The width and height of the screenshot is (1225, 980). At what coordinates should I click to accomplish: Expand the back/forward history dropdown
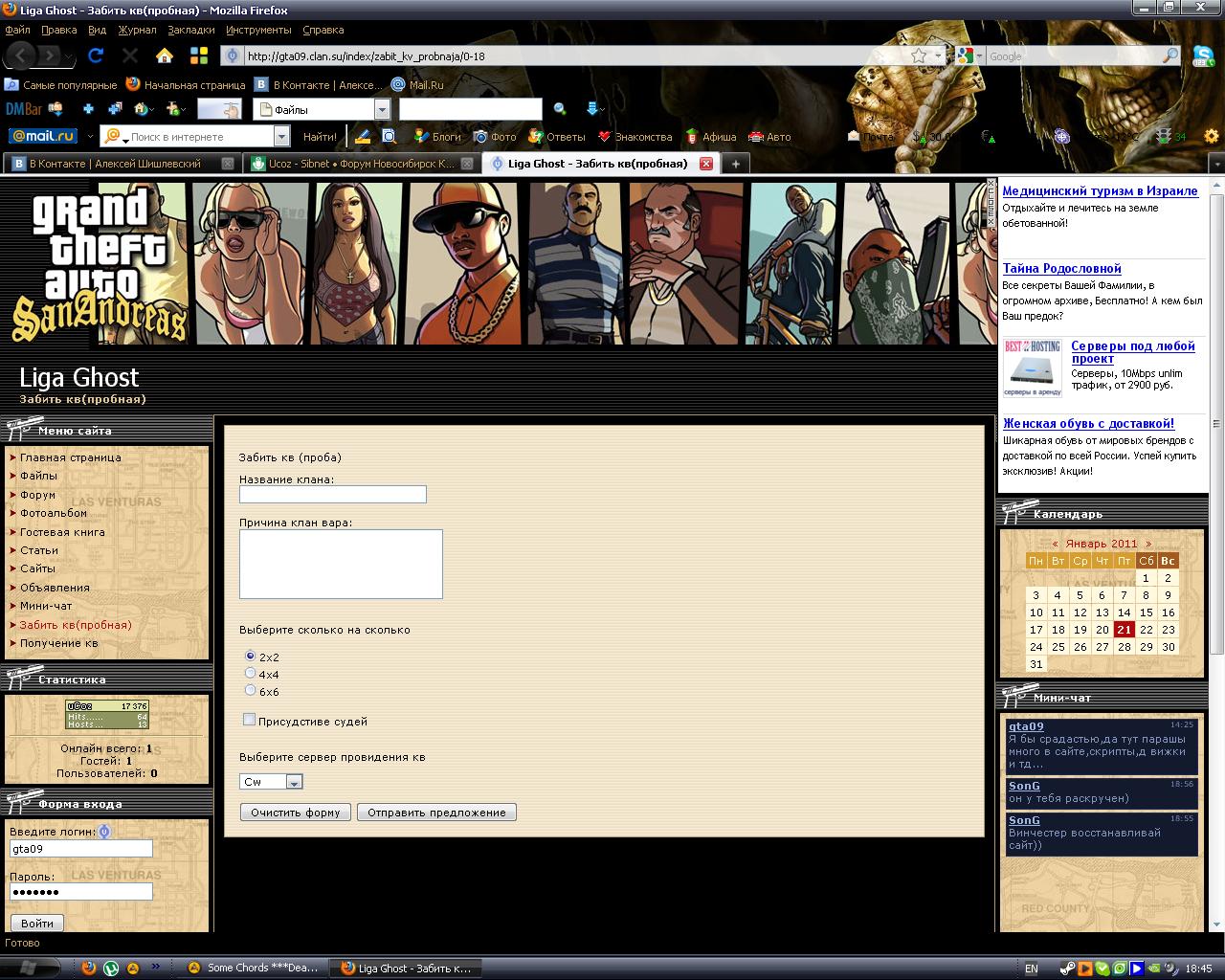click(x=67, y=56)
